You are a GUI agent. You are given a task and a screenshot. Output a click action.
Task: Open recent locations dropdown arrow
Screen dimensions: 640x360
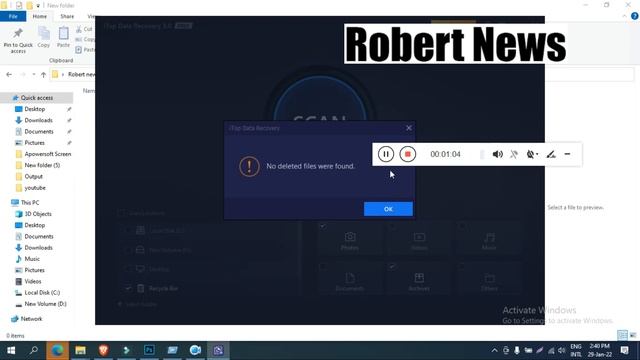click(x=33, y=75)
